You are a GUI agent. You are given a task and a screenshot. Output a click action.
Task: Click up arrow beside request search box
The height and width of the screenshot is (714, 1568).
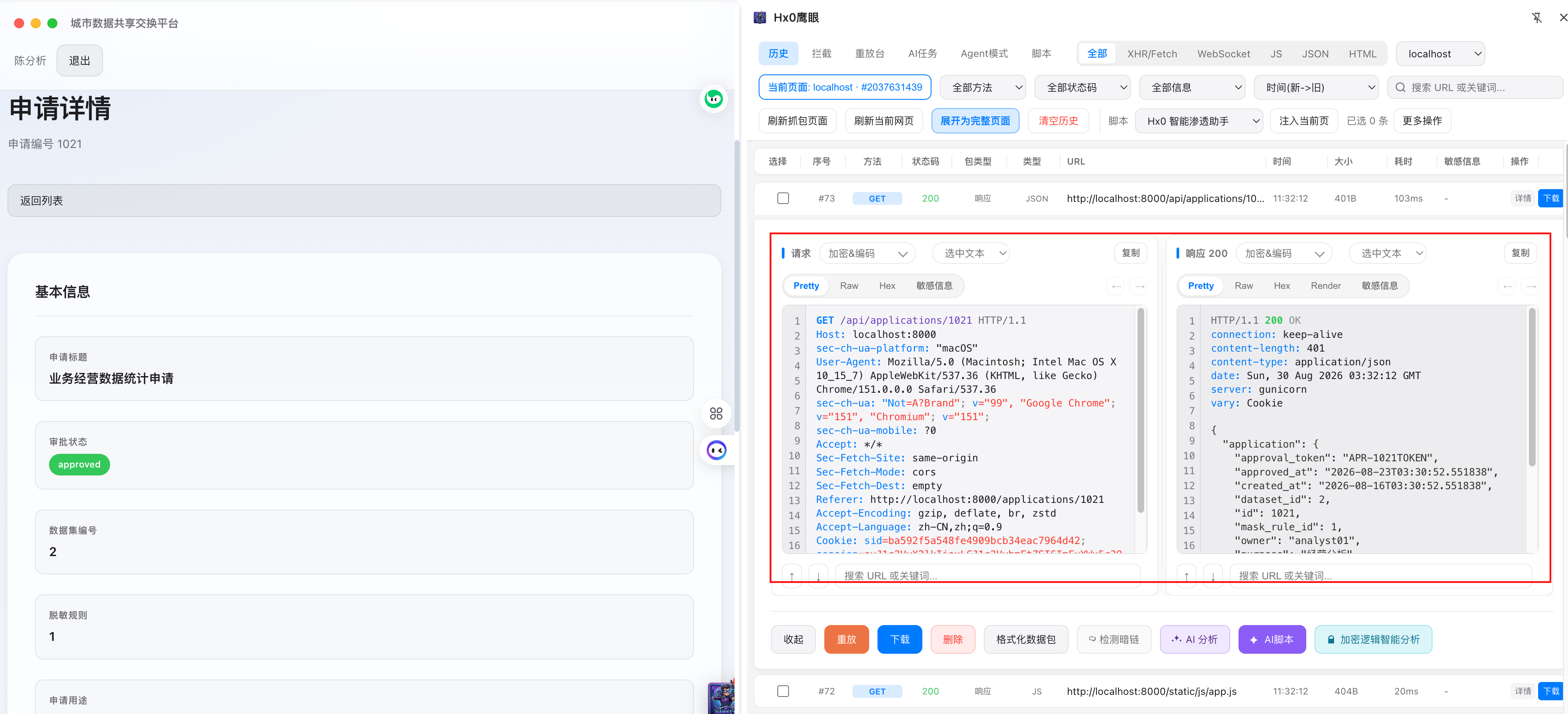[x=791, y=576]
